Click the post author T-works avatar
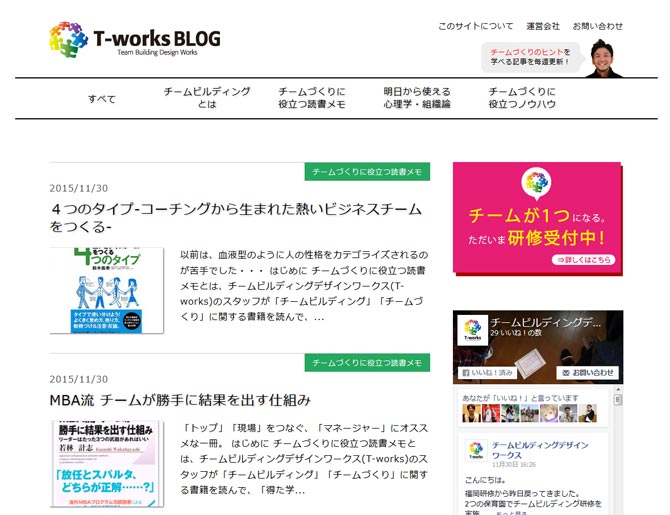 coord(476,450)
